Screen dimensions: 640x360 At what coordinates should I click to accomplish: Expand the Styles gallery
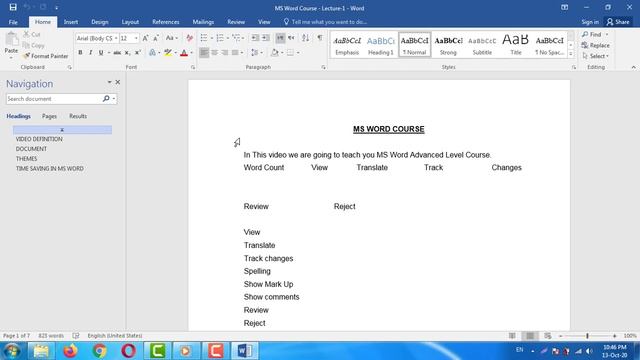point(571,54)
